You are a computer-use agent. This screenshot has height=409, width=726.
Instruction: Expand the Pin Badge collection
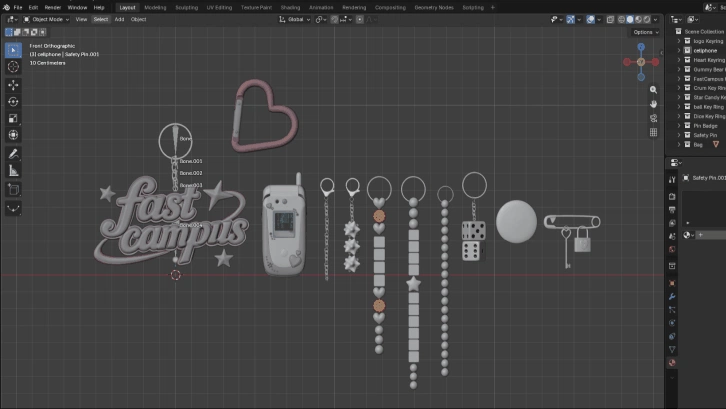tap(679, 126)
